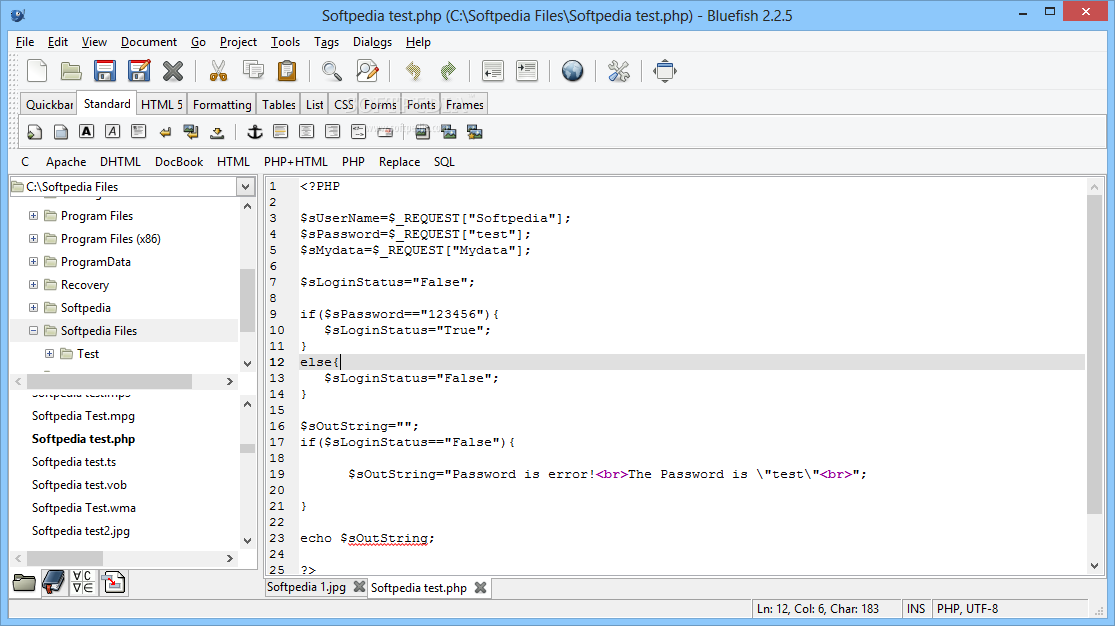1115x626 pixels.
Task: Switch to the Formatting toolbar tab
Action: click(x=222, y=105)
